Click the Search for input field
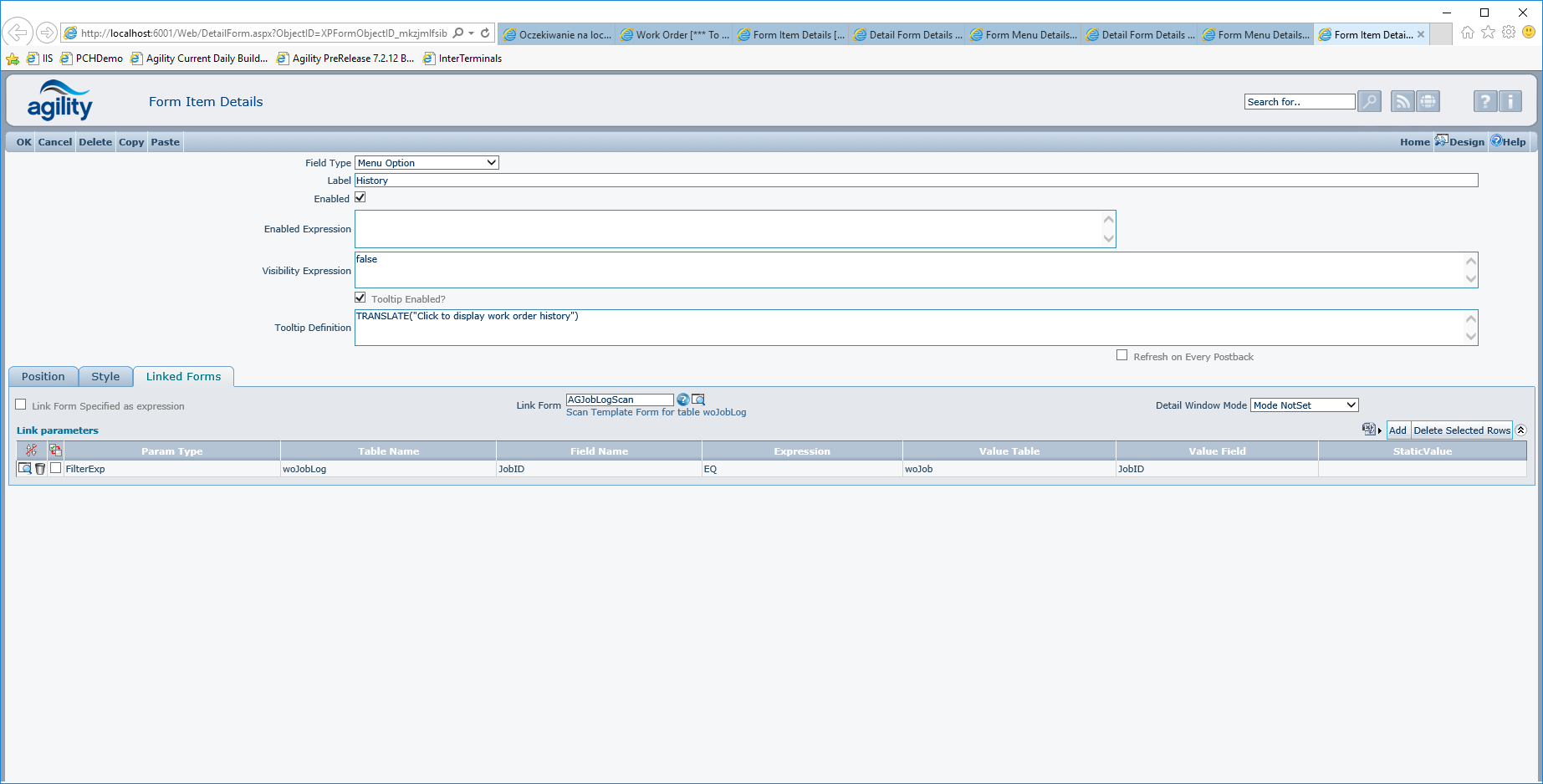1543x784 pixels. point(1299,102)
